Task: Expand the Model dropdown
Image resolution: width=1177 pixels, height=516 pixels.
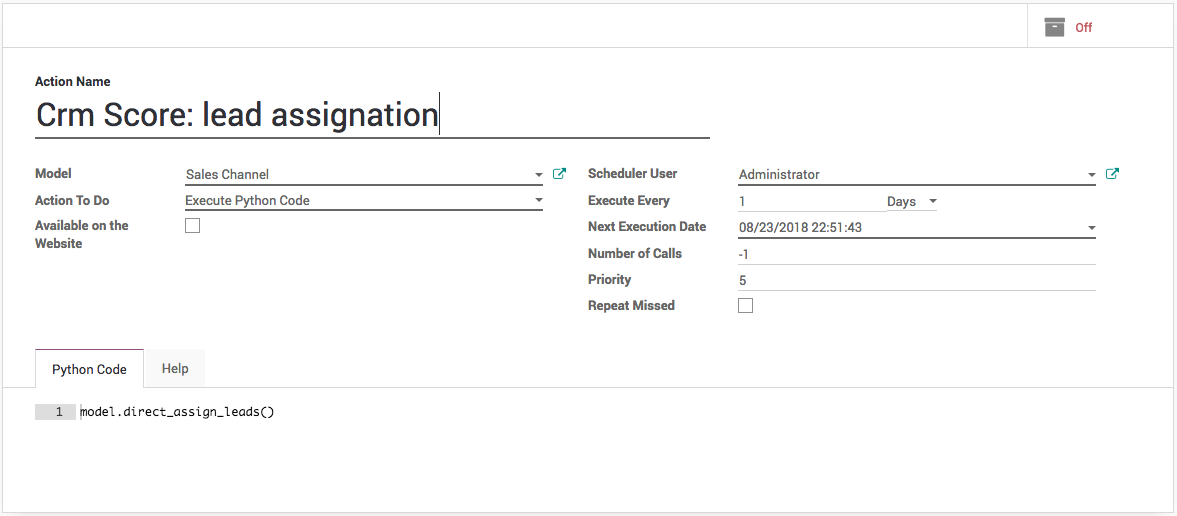Action: point(538,175)
